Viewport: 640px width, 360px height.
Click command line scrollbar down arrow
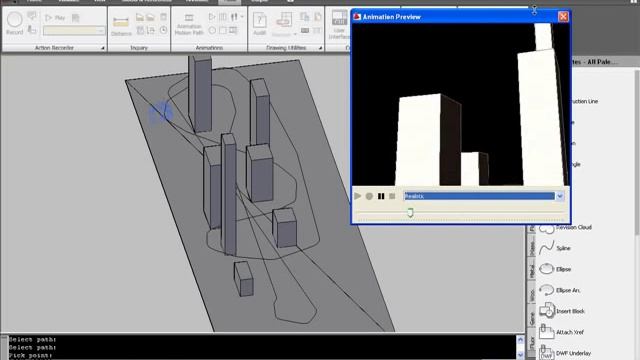[520, 355]
